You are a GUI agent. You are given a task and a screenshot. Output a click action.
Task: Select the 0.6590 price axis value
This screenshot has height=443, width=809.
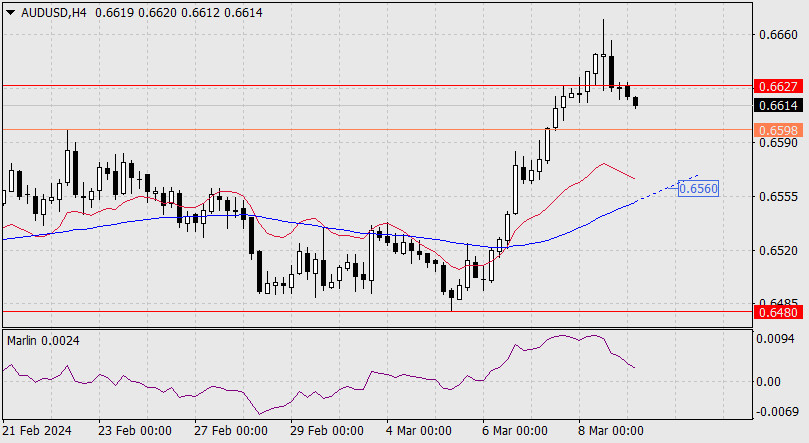[778, 143]
